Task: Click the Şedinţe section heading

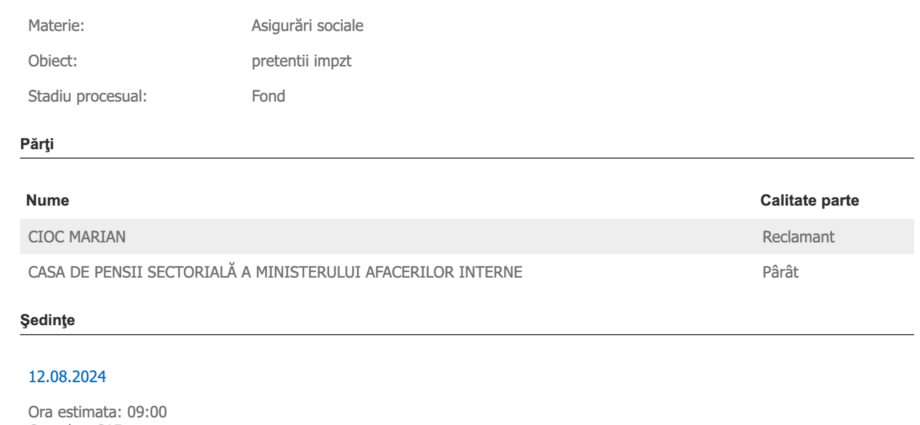Action: 48,321
